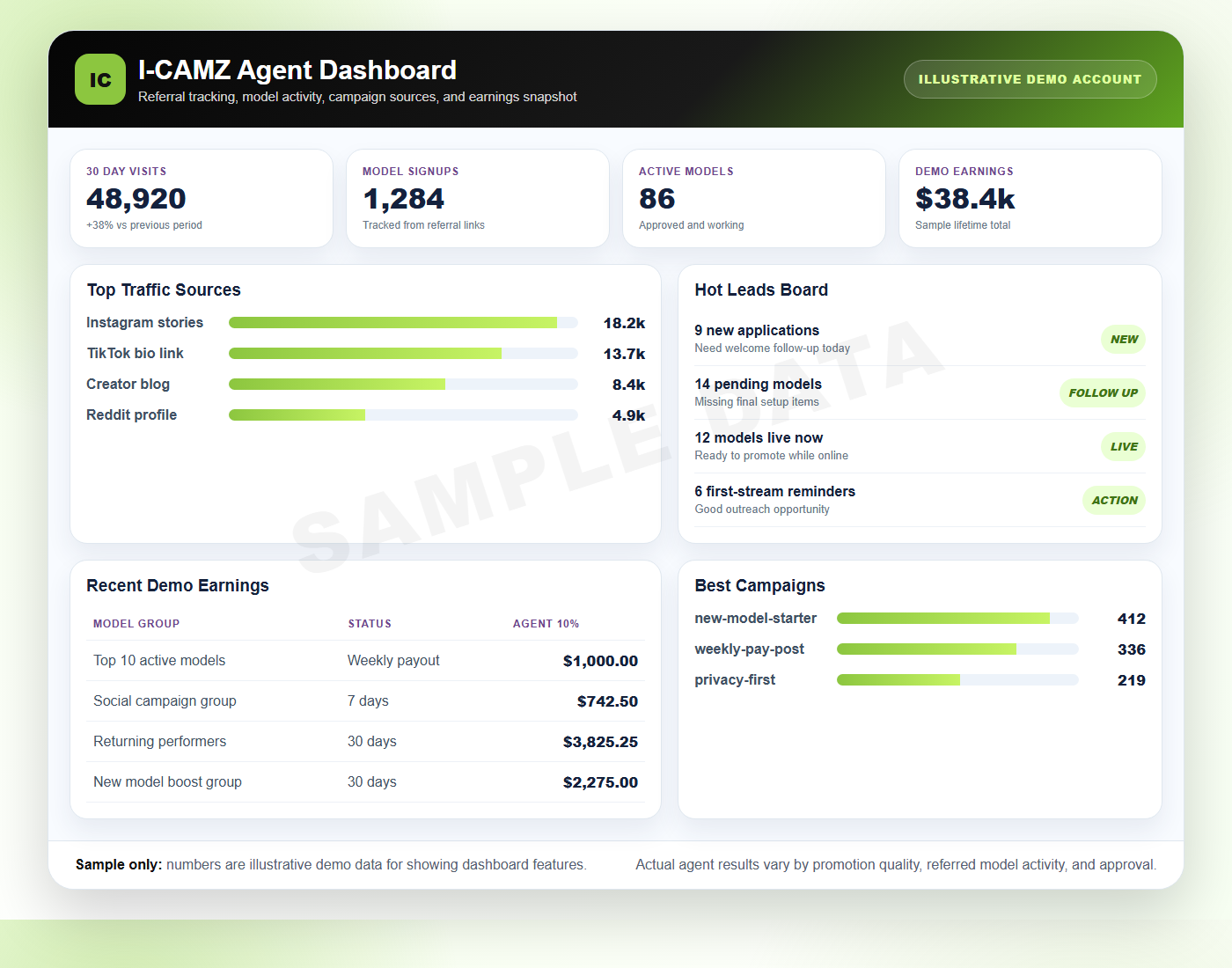Click the '7 days' status cell
The width and height of the screenshot is (1232, 968).
[368, 701]
